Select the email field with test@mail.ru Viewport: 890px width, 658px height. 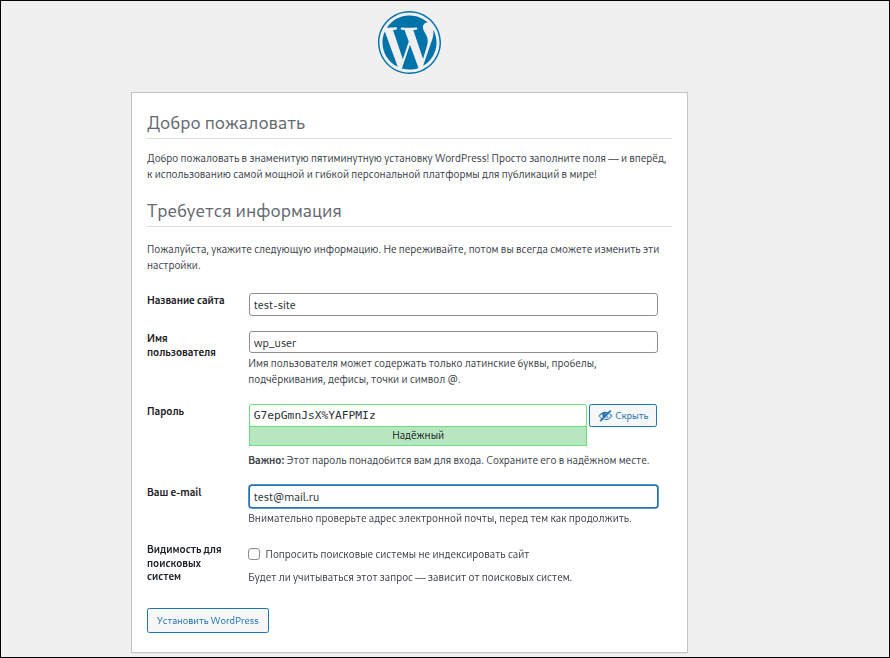pos(453,496)
